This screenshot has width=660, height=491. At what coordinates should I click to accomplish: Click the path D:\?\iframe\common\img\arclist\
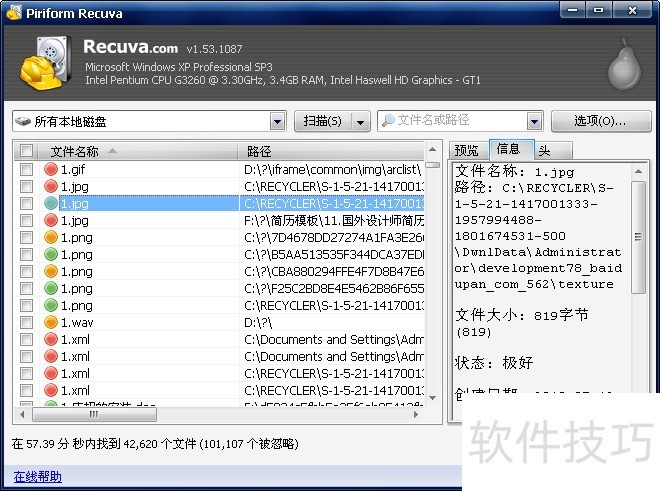(332, 169)
